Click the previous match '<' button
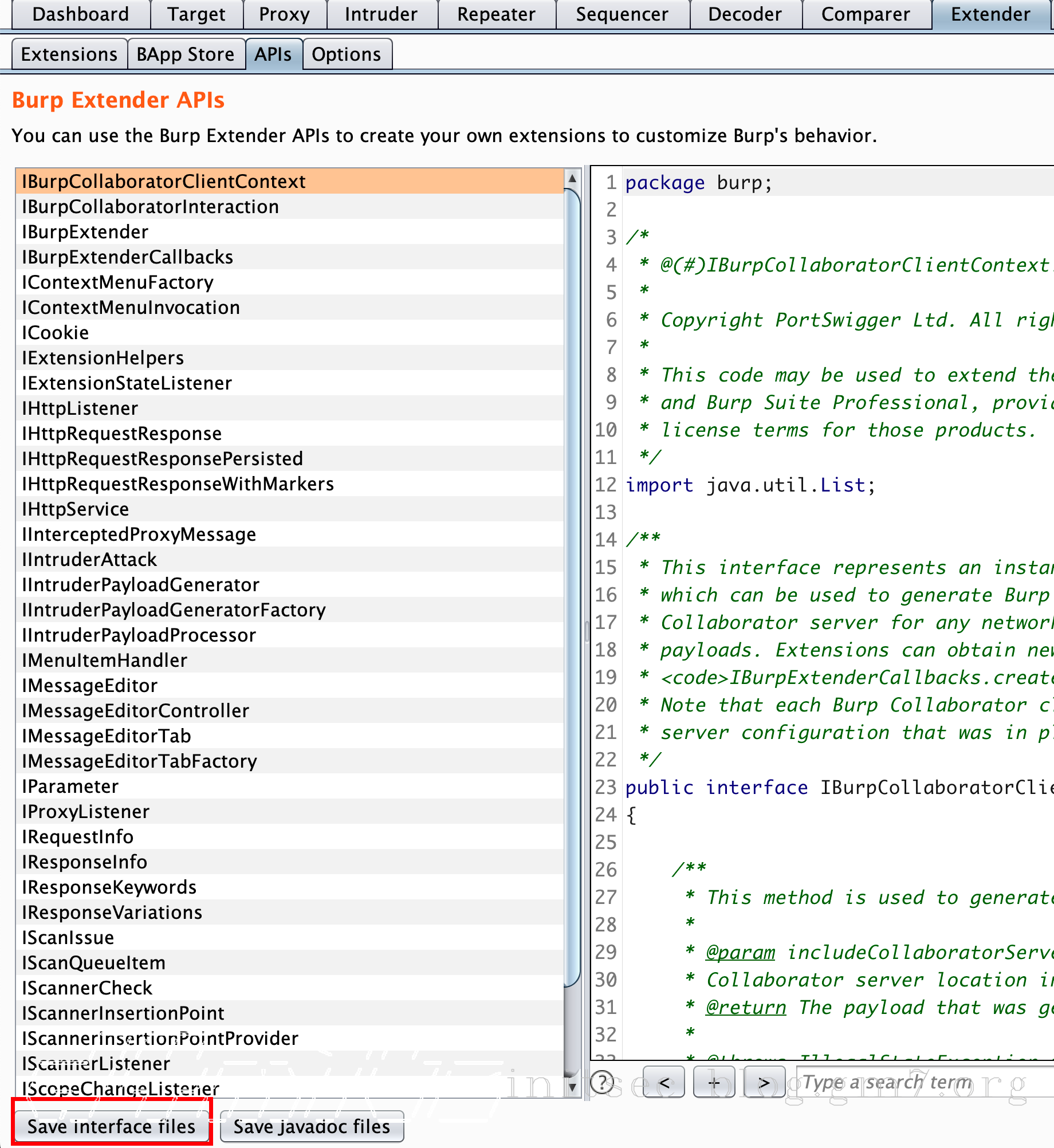The width and height of the screenshot is (1054, 1148). click(x=663, y=1082)
